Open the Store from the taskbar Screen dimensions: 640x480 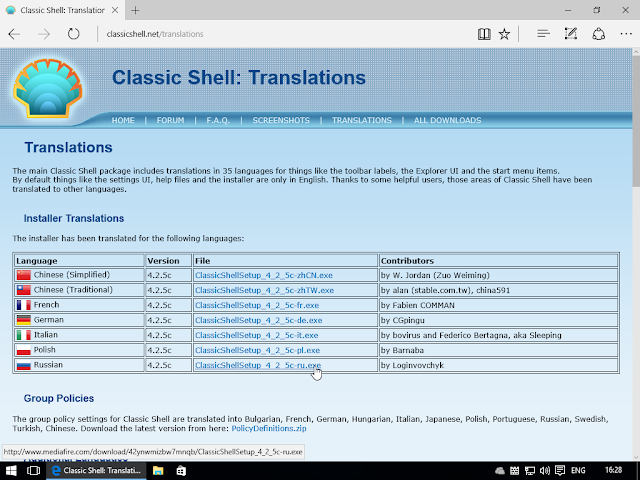[181, 471]
